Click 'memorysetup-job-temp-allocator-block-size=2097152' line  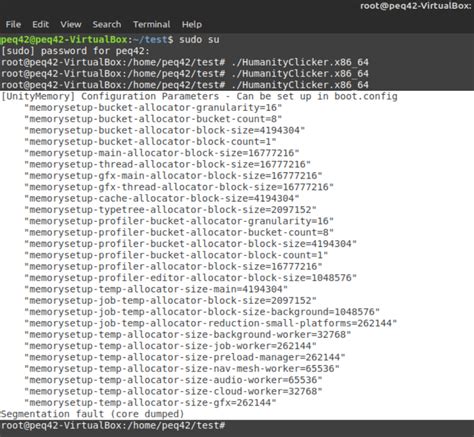[x=170, y=300]
